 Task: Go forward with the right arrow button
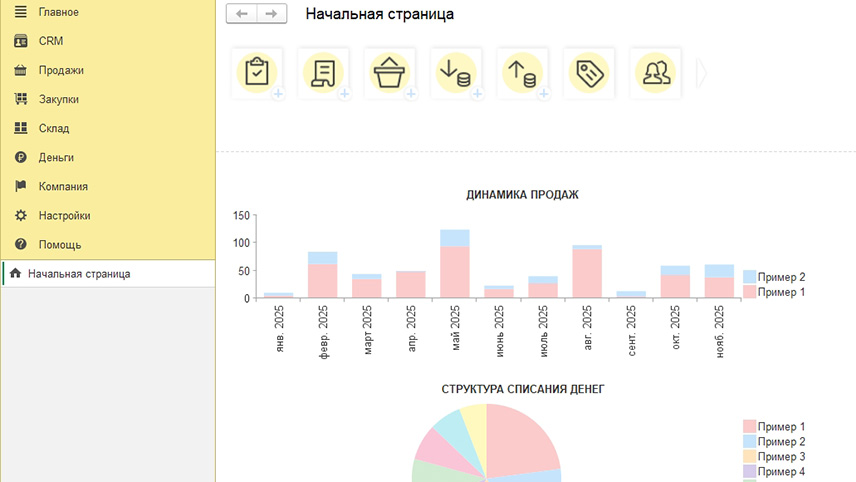pos(271,14)
